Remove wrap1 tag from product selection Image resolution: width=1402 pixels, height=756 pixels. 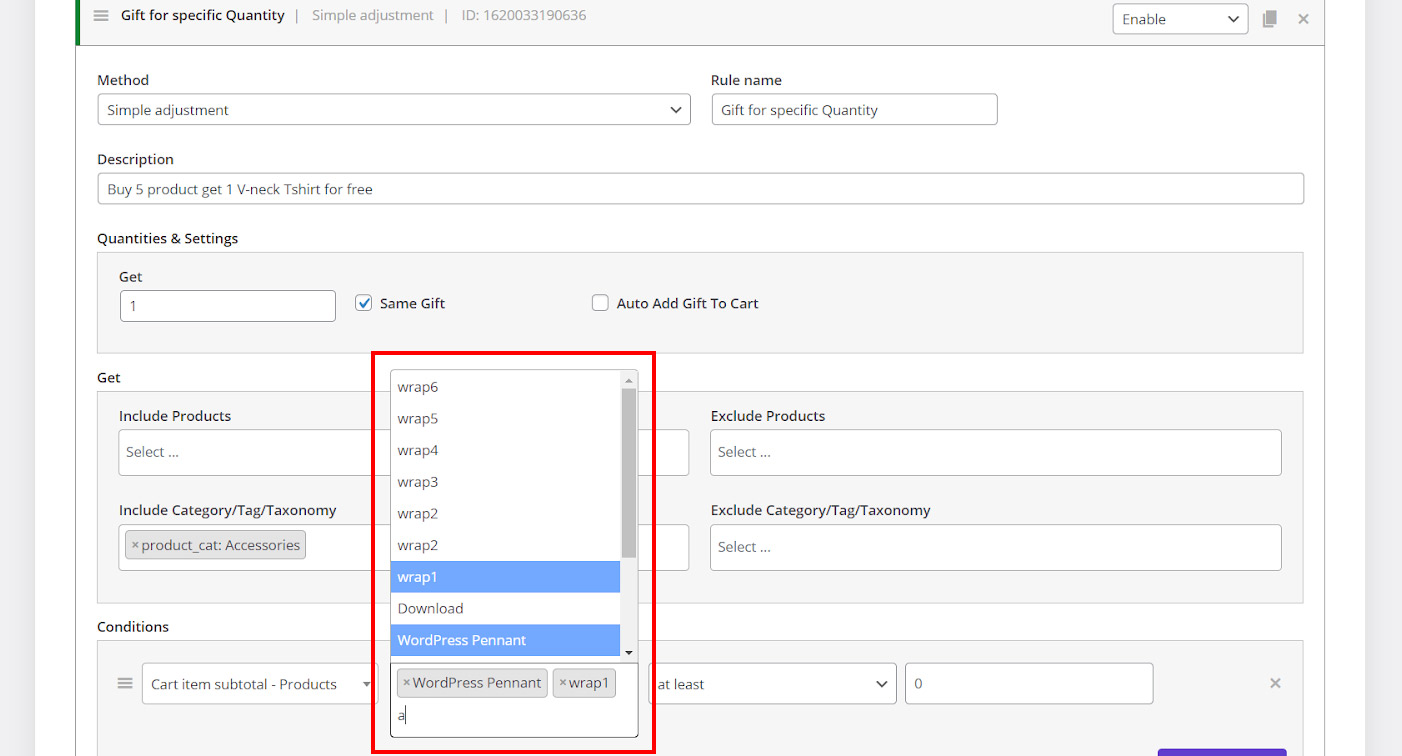pyautogui.click(x=563, y=683)
